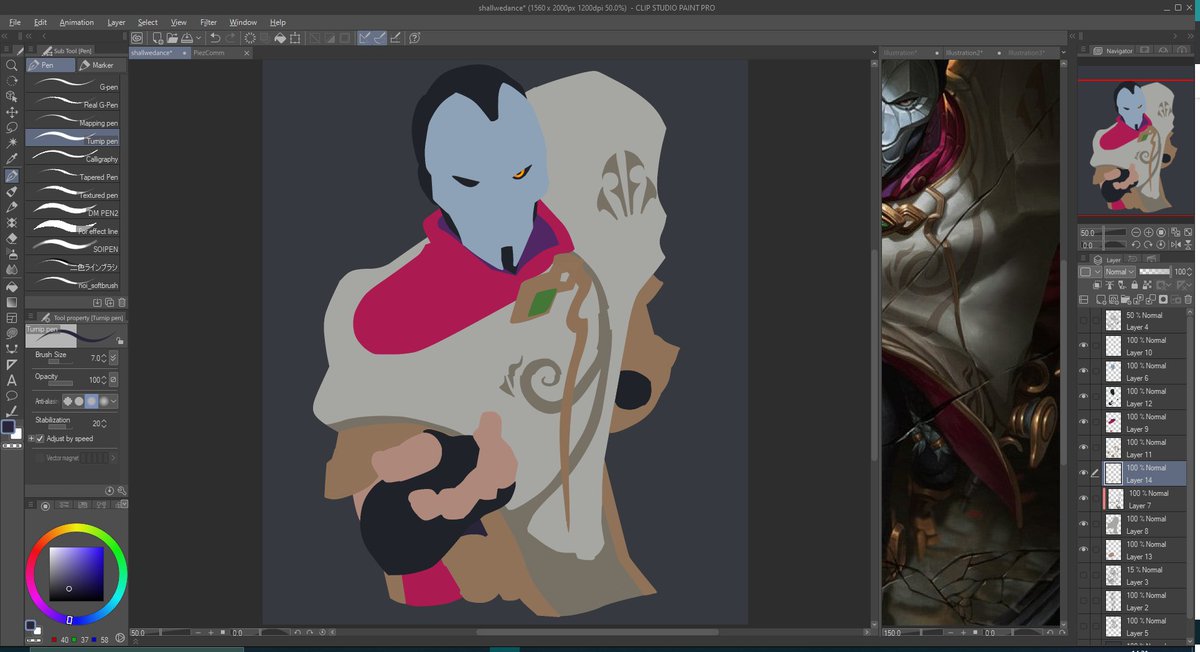
Task: Select the Tapered Pen sub tool
Action: [x=73, y=176]
